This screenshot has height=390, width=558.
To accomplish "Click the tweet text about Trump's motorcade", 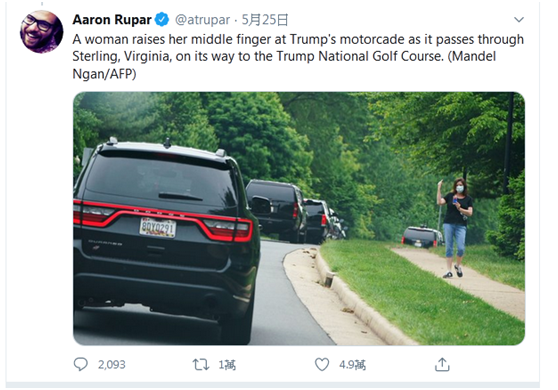I will click(298, 56).
